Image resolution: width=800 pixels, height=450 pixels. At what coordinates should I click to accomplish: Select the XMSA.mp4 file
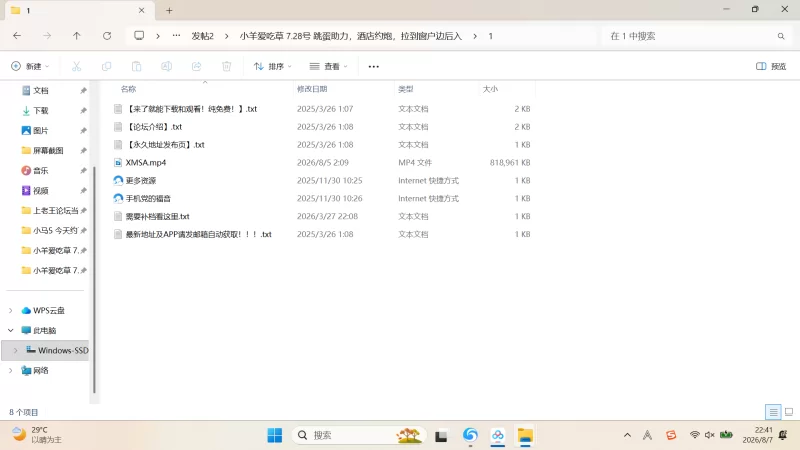[x=146, y=162]
